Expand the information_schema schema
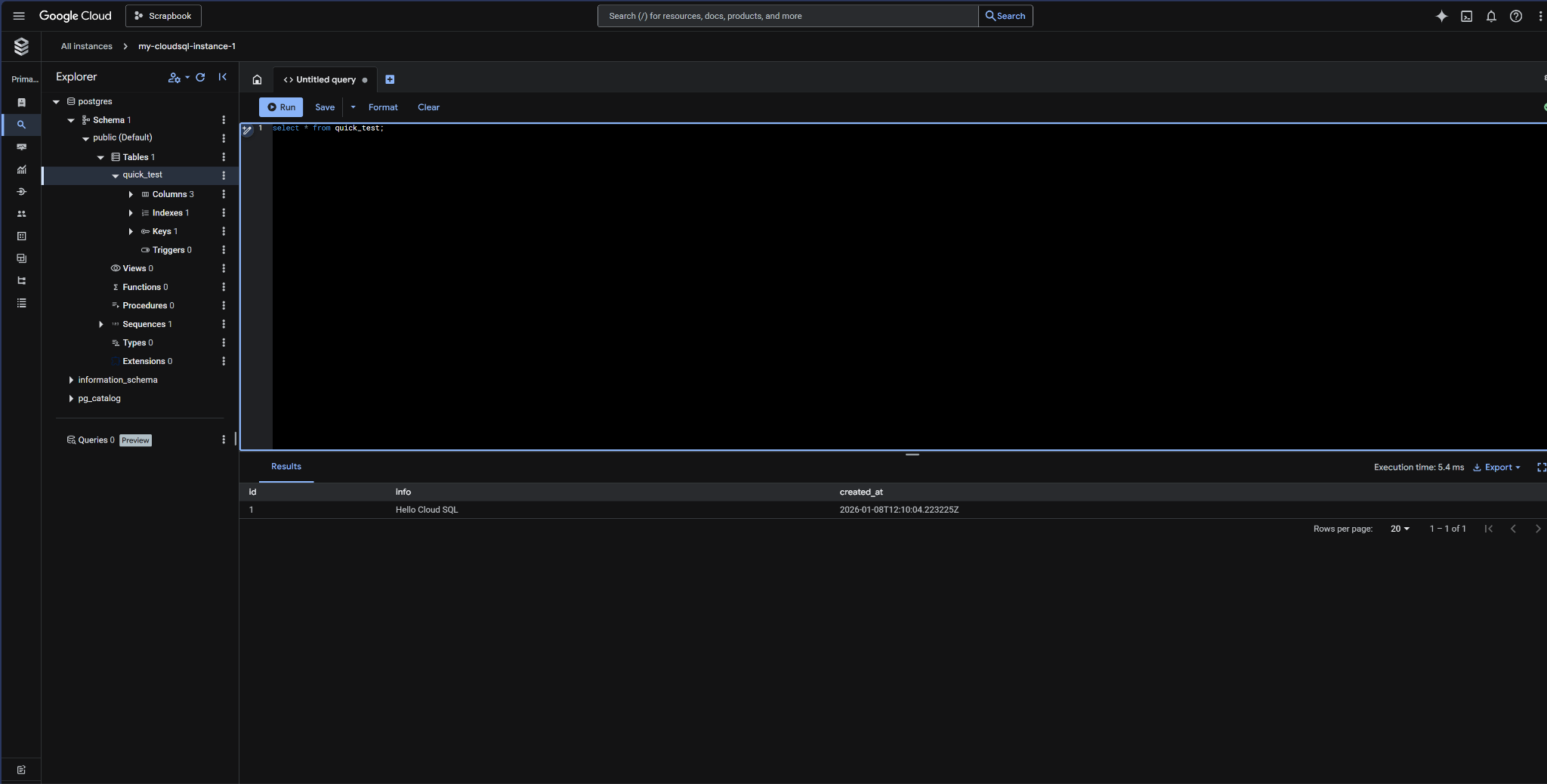The height and width of the screenshot is (784, 1547). (x=71, y=380)
